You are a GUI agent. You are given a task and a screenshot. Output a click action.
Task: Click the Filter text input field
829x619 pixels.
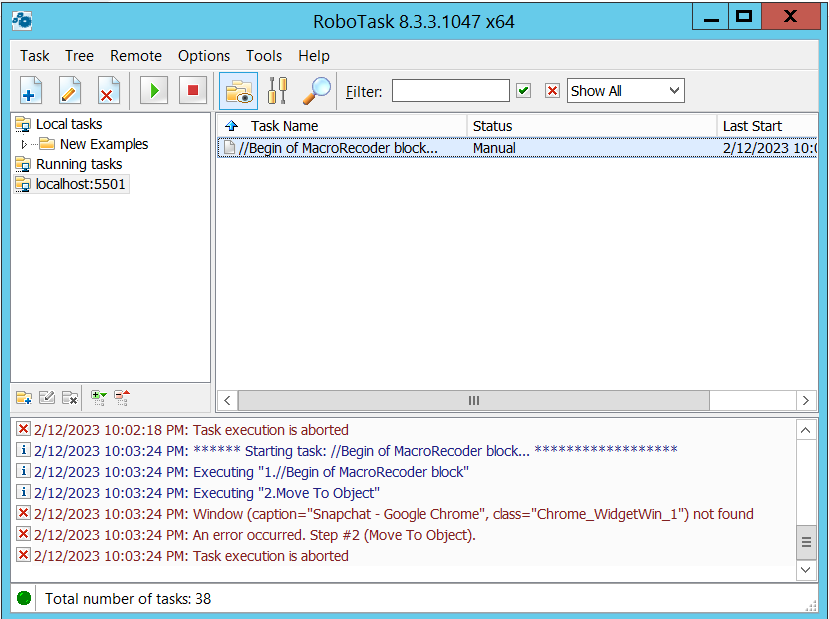(450, 91)
